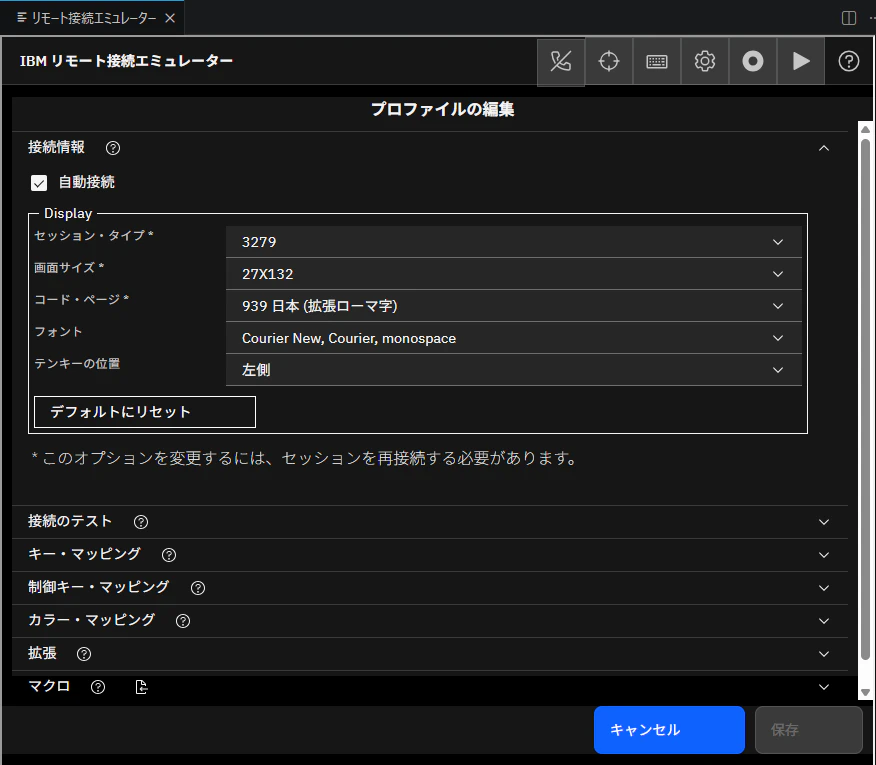Open help icon next to 接続のテスト

[x=141, y=522]
